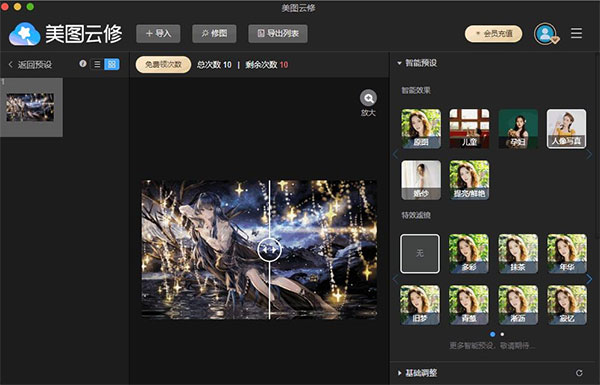
Task: Click the before/after compare handle icon
Action: pyautogui.click(x=269, y=250)
